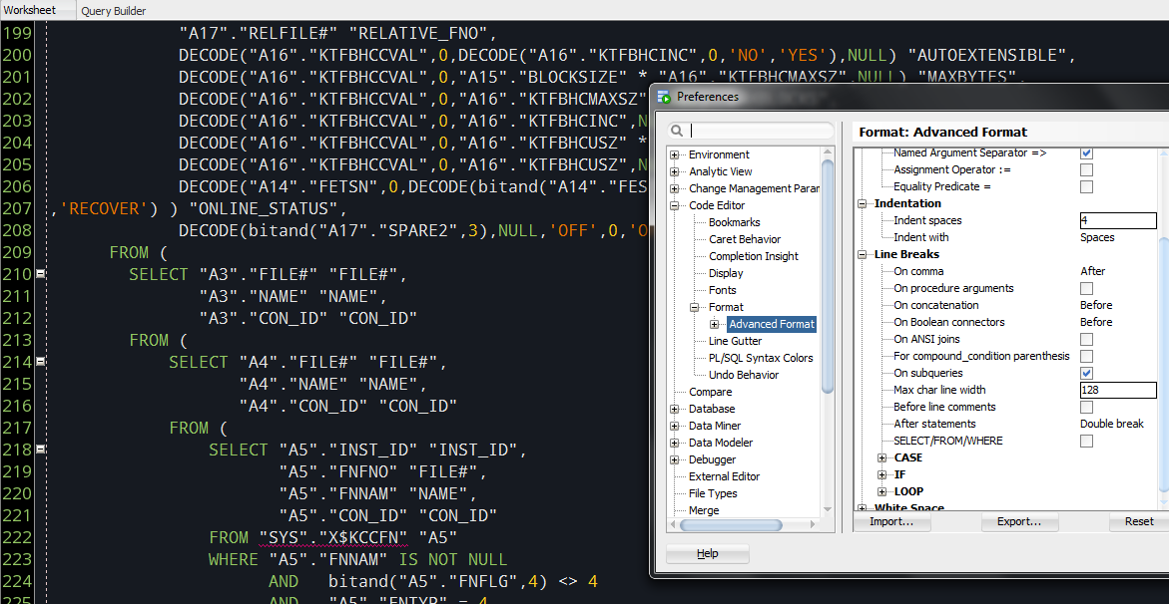Collapse code fold at line 210
Screen dimensions: 1169x604
click(x=40, y=274)
